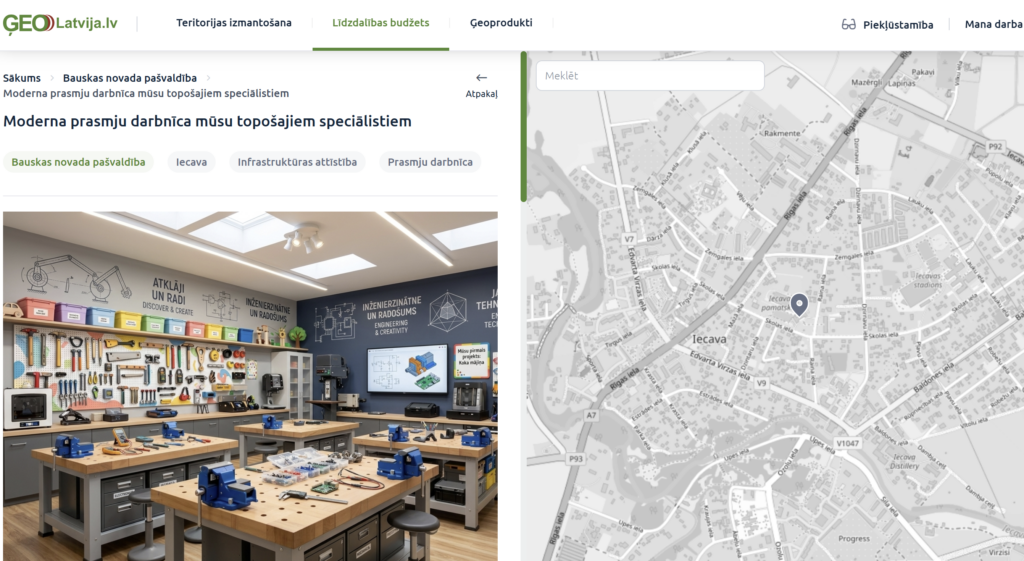
Task: Click the GEO Latvija.lv logo
Action: pos(60,23)
